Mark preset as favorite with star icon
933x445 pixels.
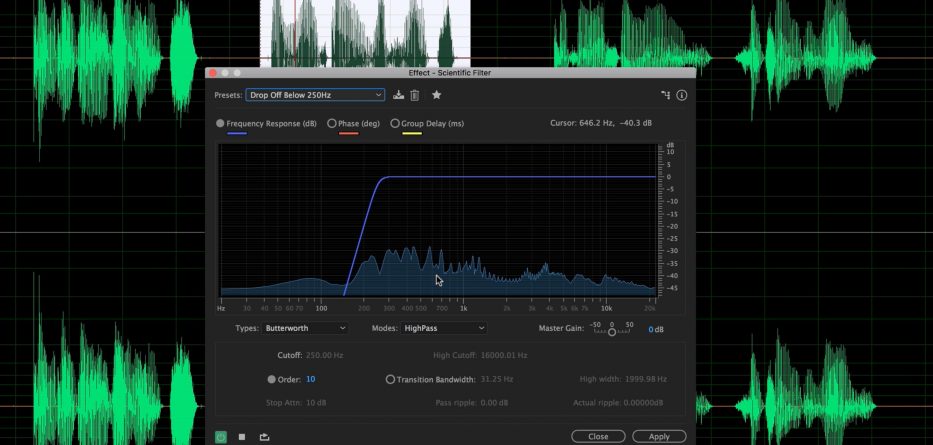pyautogui.click(x=436, y=95)
